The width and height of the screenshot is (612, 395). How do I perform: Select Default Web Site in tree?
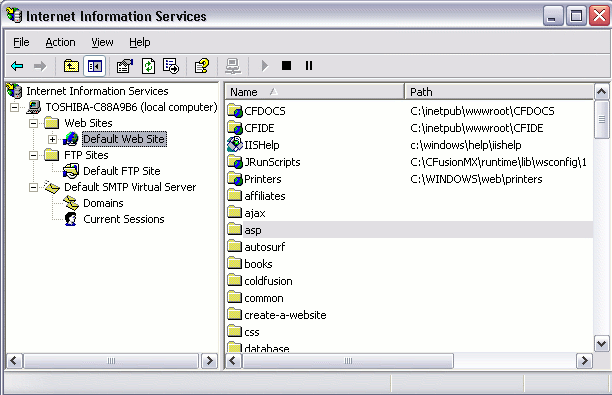tap(125, 139)
